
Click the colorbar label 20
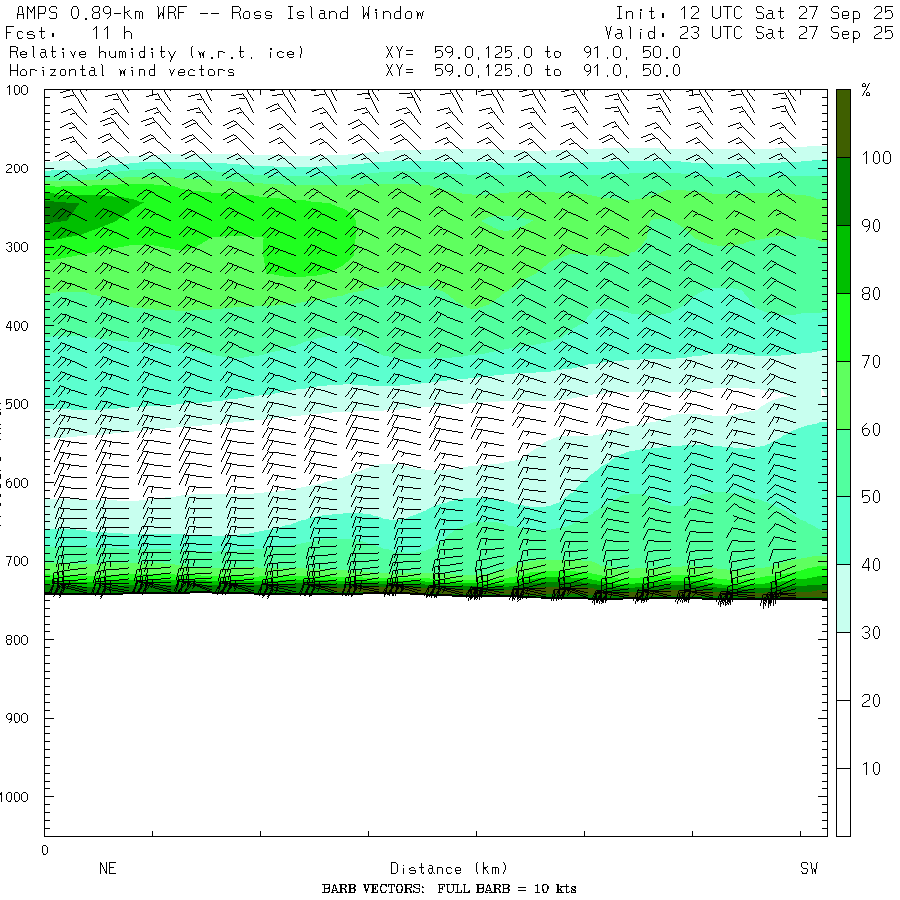(x=871, y=701)
